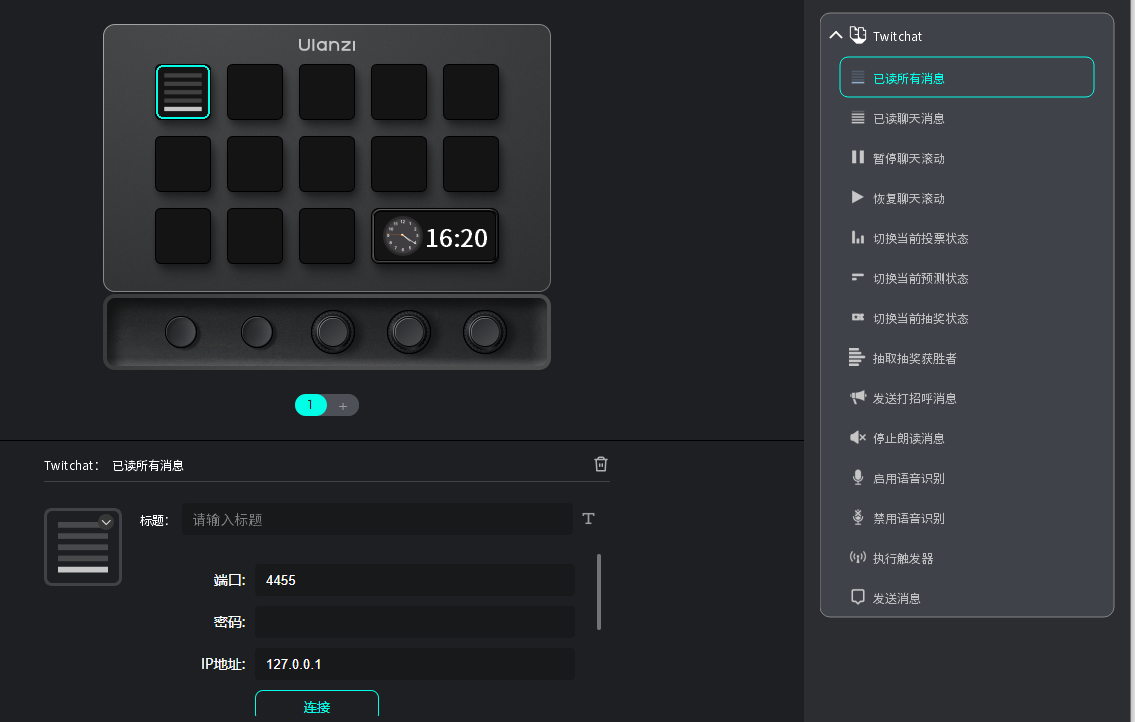Click the 密码 password field

(414, 622)
